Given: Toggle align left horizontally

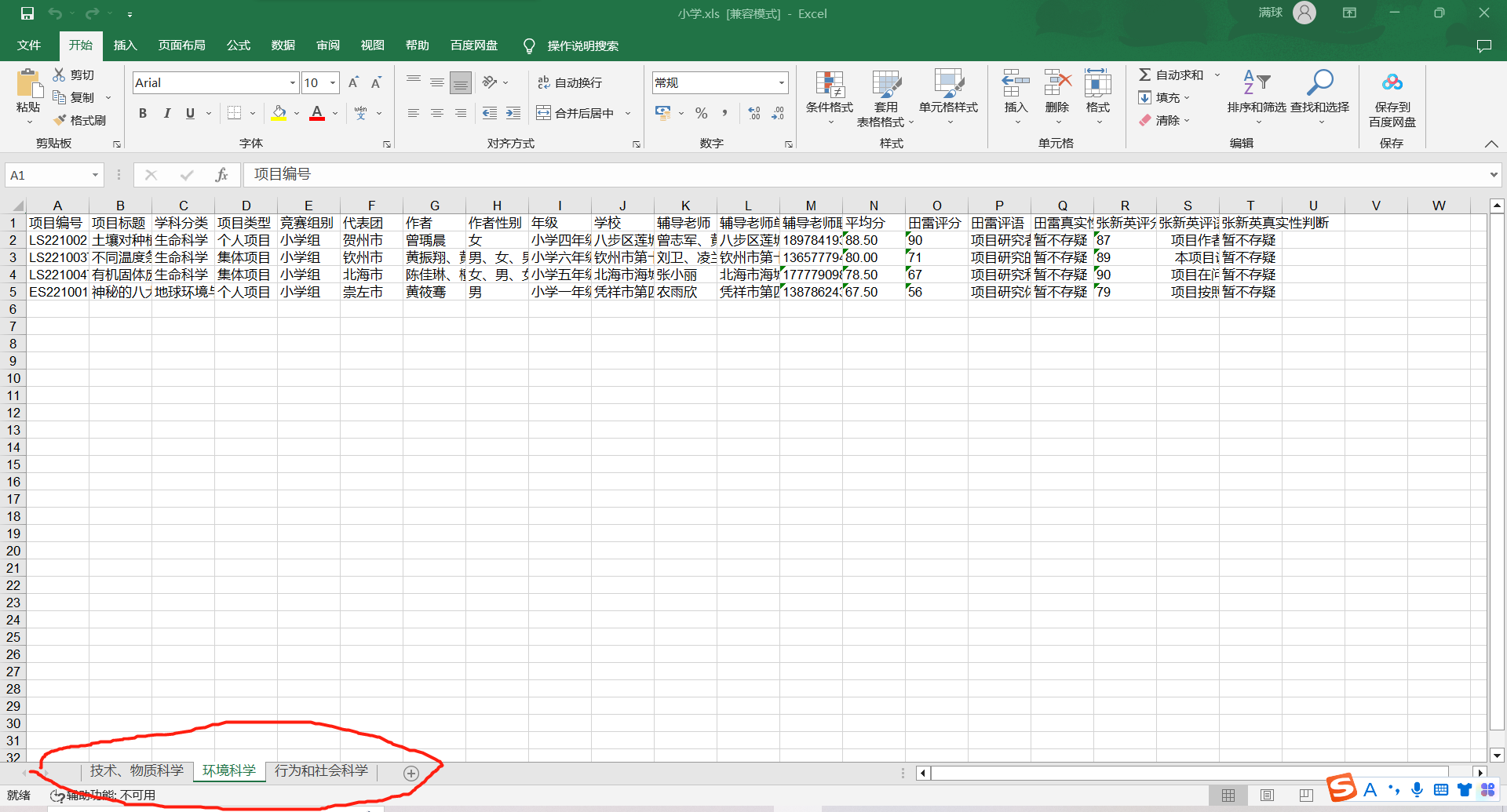Looking at the screenshot, I should [x=414, y=113].
